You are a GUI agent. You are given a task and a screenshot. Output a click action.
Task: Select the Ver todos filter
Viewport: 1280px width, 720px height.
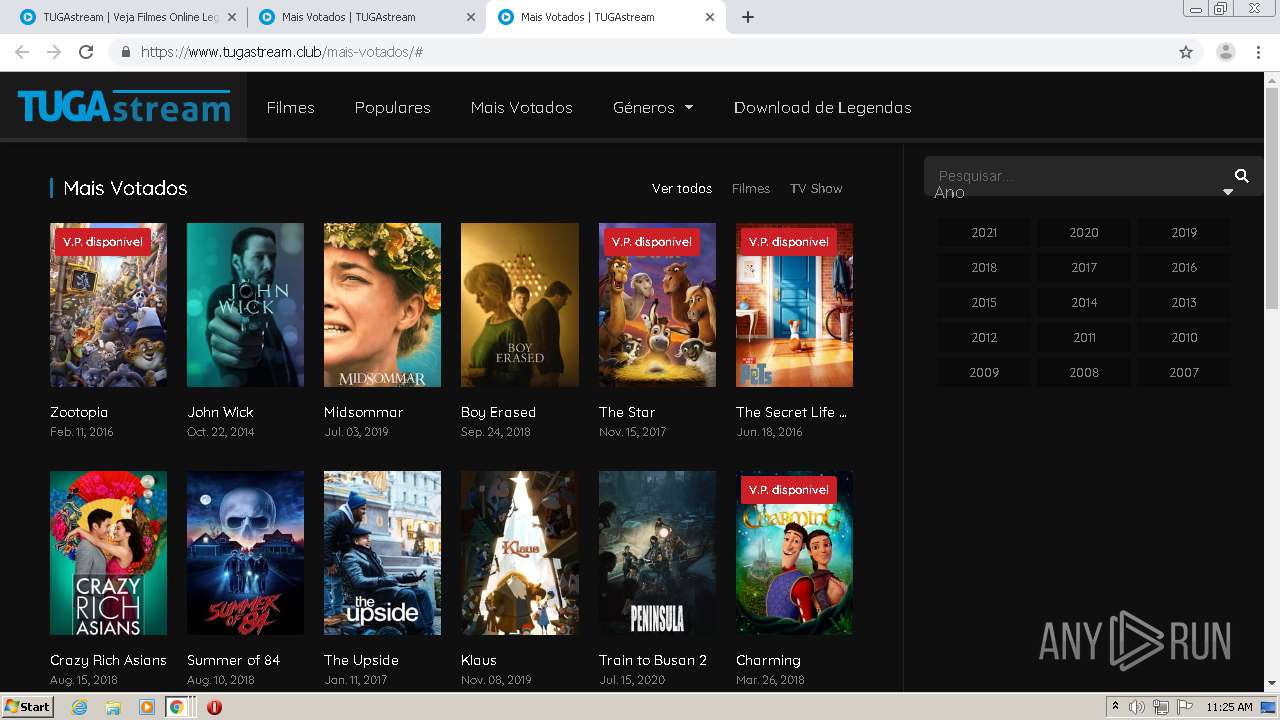pos(682,188)
